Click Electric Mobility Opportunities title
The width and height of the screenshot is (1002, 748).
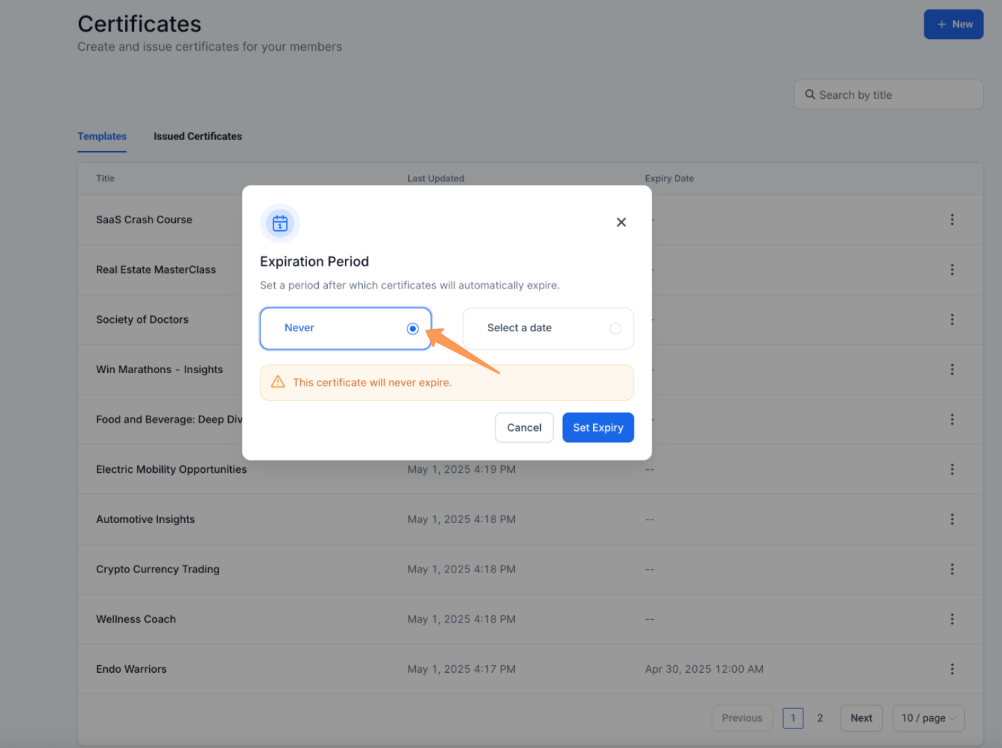(171, 469)
